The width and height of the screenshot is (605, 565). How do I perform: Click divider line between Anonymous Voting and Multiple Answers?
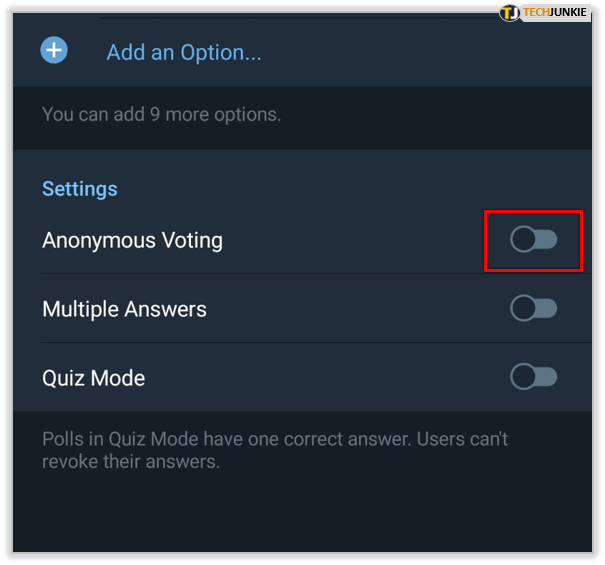[300, 274]
